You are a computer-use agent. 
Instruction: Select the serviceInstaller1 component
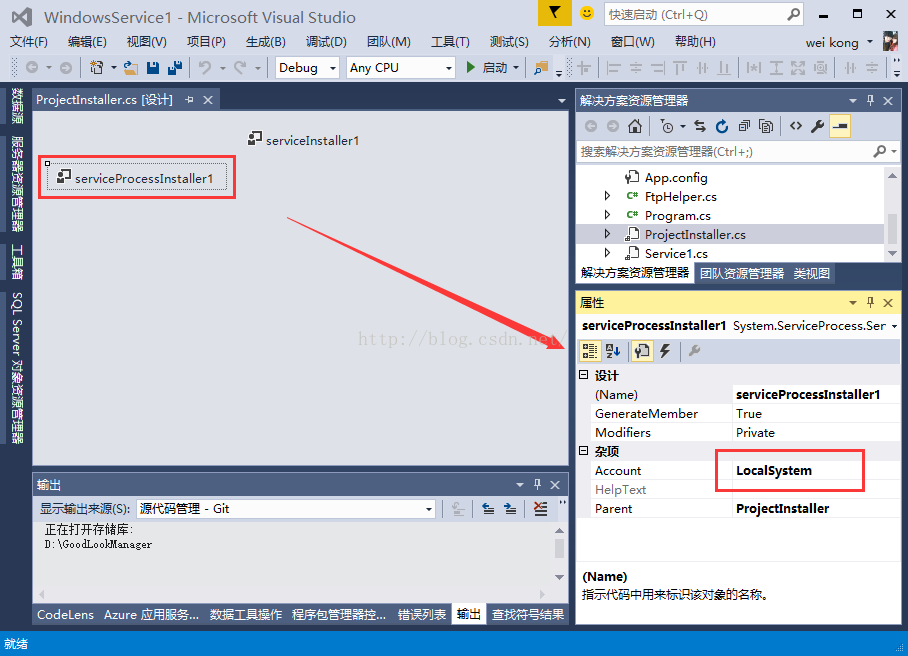pos(303,140)
